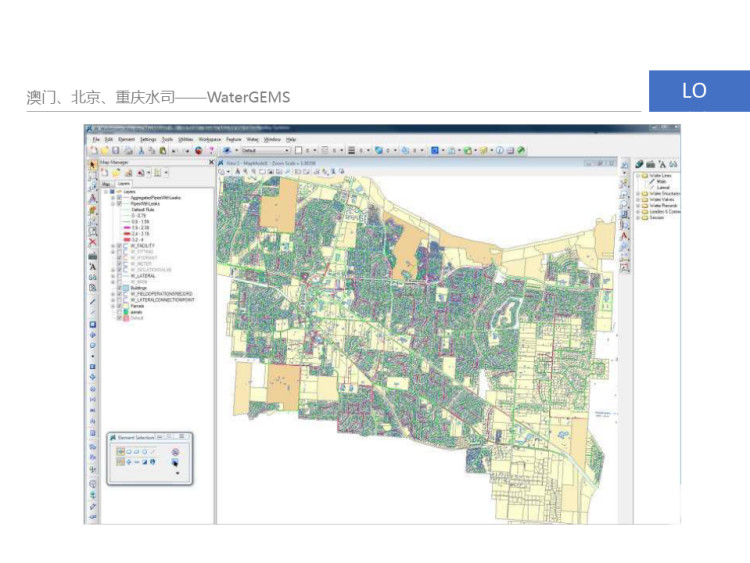Screen dimensions: 750x563
Task: Toggle the W_FIELDOPERATIONSRECORD layer checkbox
Action: coord(120,294)
